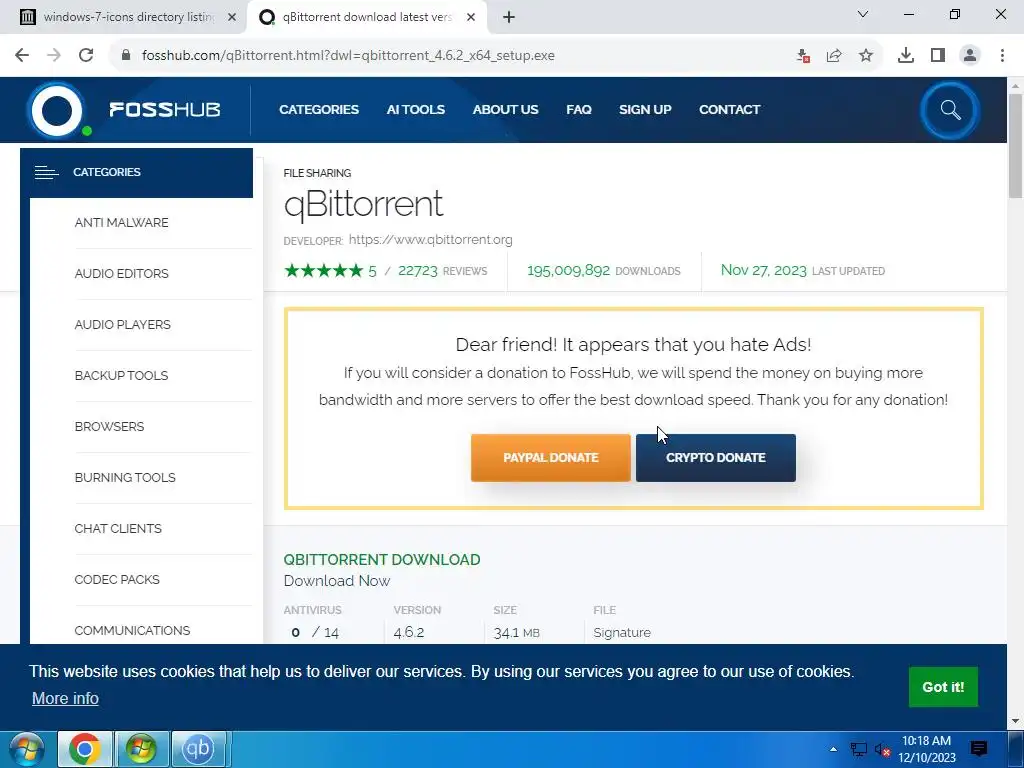Open CONTACT in the top navigation
Viewport: 1024px width, 768px height.
[x=729, y=110]
